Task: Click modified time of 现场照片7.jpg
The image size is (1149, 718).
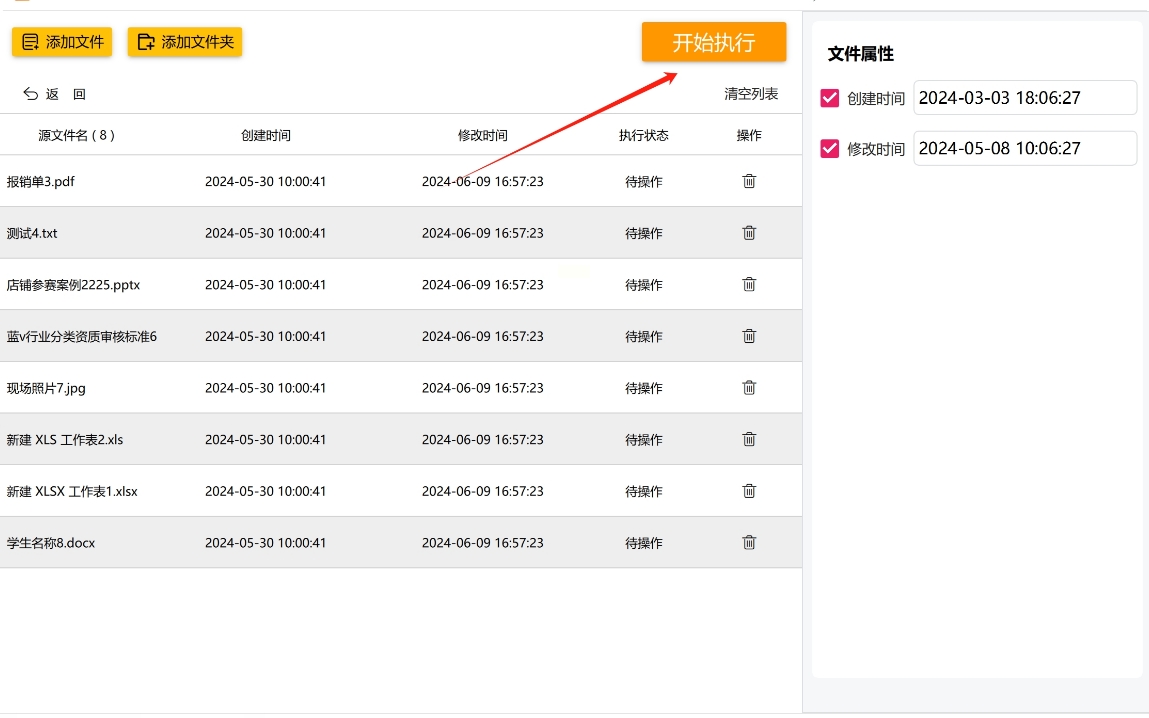Action: tap(483, 388)
